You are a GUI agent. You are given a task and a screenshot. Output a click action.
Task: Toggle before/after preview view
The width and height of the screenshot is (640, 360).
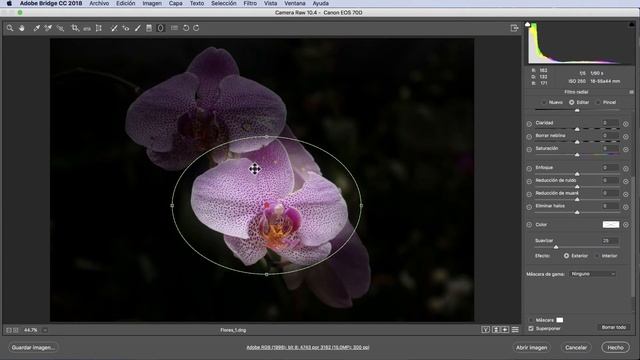(485, 330)
